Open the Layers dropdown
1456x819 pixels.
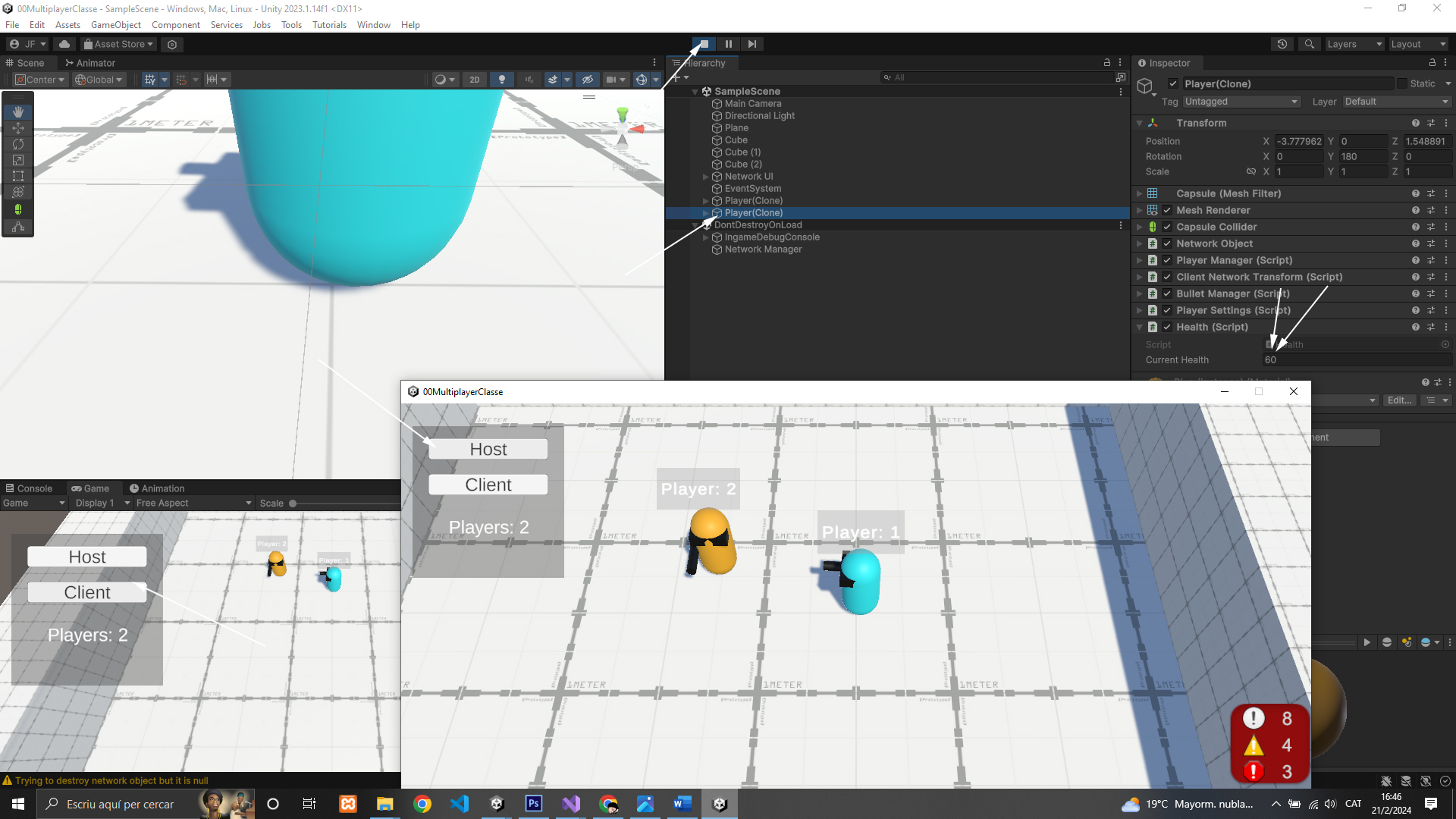click(x=1354, y=44)
